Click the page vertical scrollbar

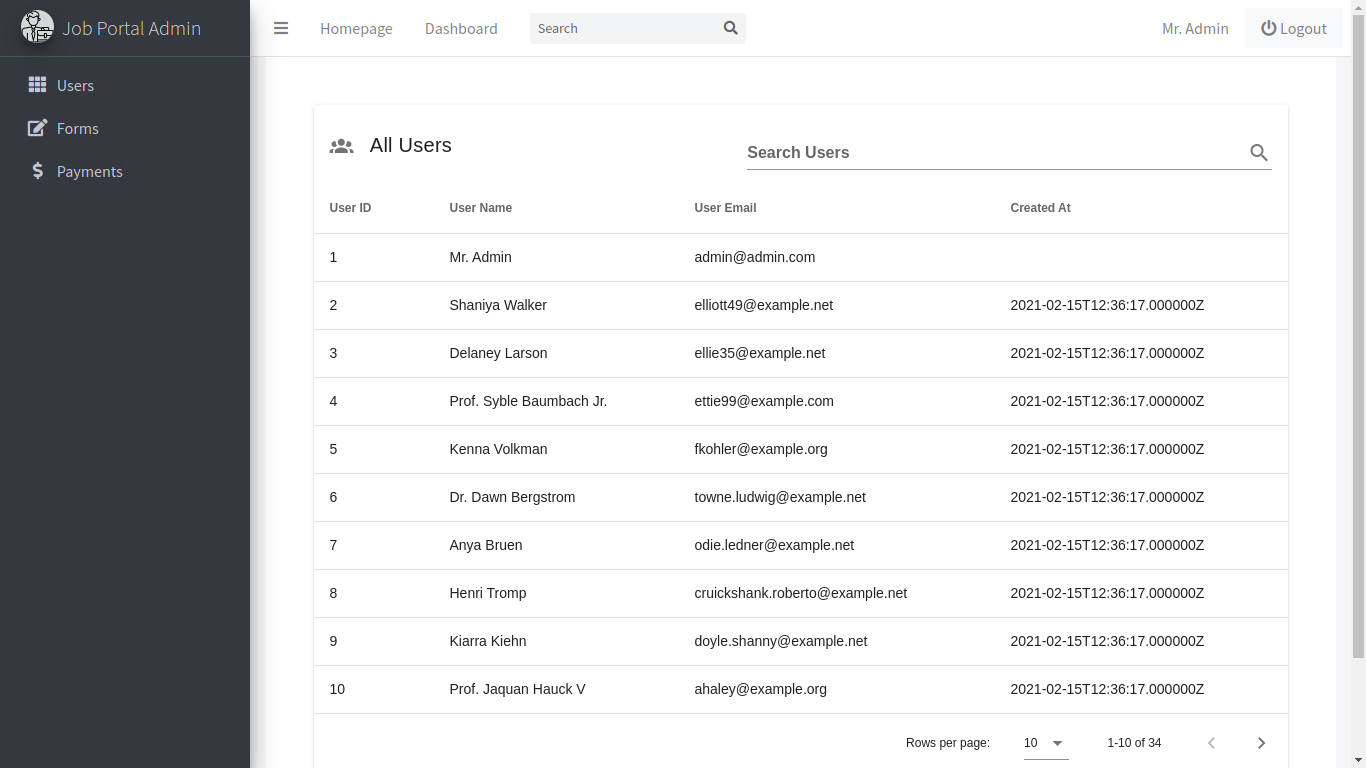tap(1358, 350)
